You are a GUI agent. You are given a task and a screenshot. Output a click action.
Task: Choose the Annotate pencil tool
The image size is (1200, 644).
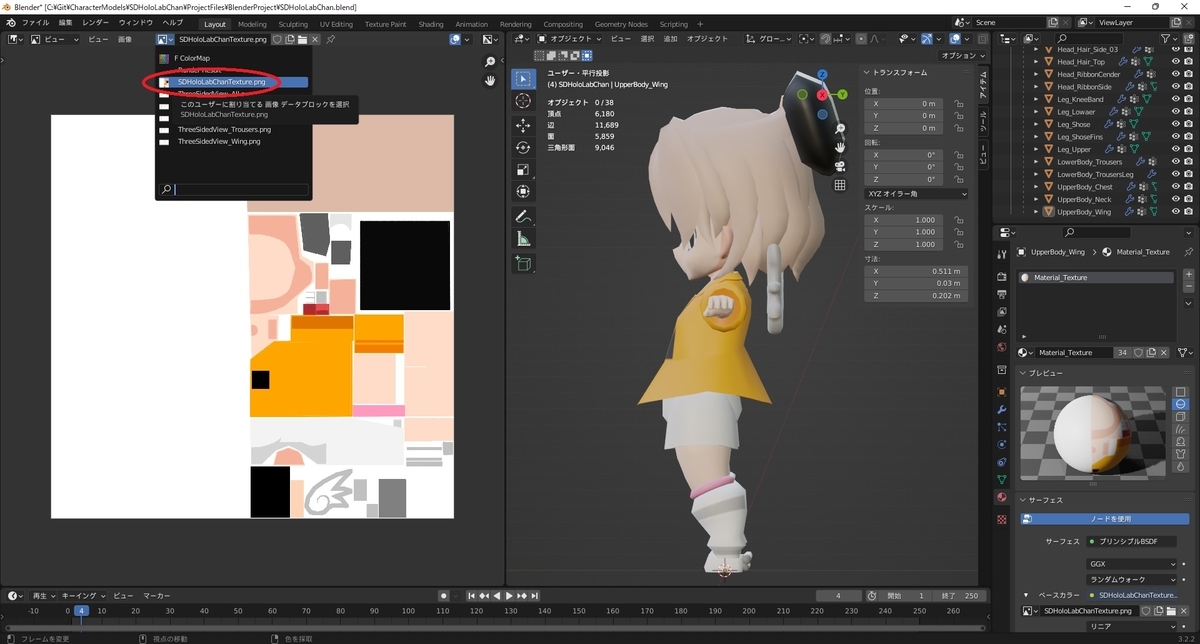pyautogui.click(x=523, y=216)
